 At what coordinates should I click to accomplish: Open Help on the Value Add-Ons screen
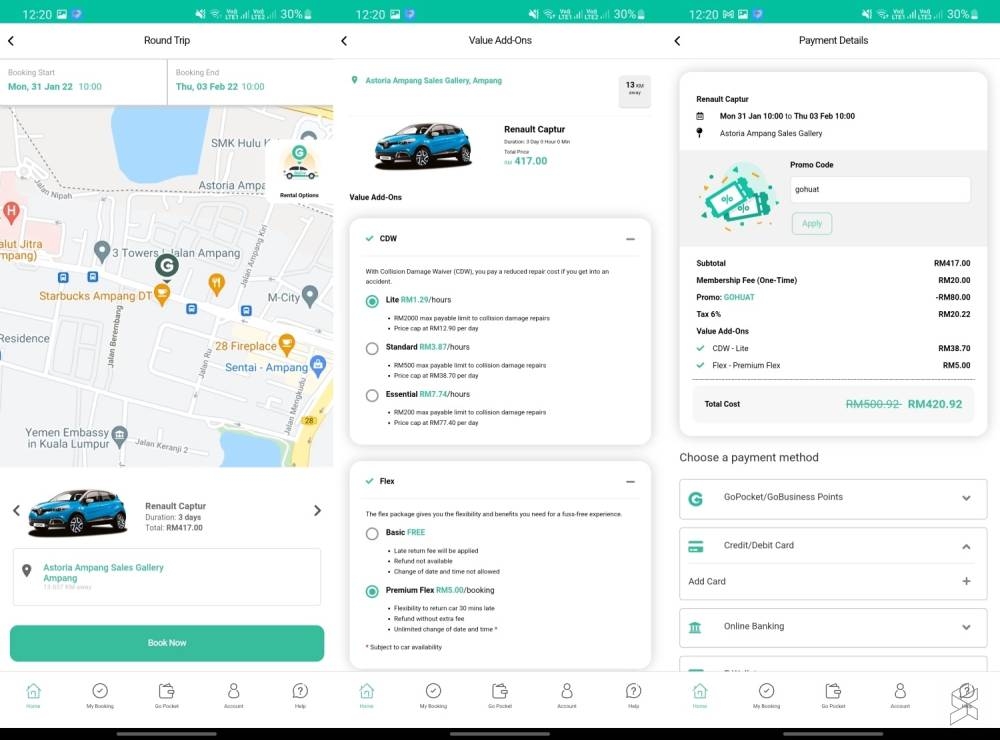point(633,695)
